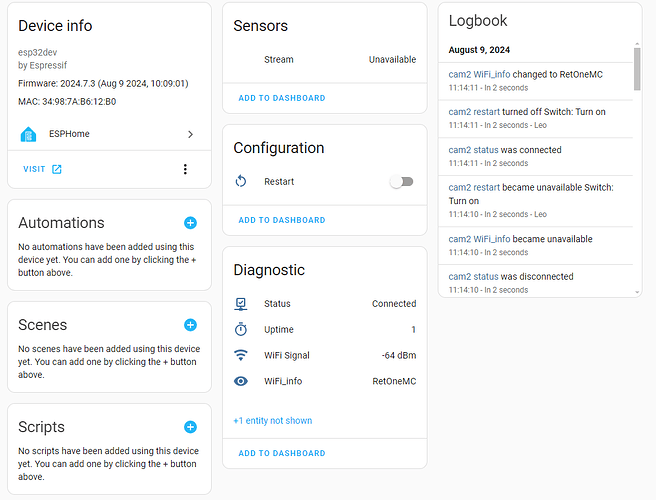Add Diagnostic card to dashboard
Screen dimensions: 656x500
click(x=281, y=453)
